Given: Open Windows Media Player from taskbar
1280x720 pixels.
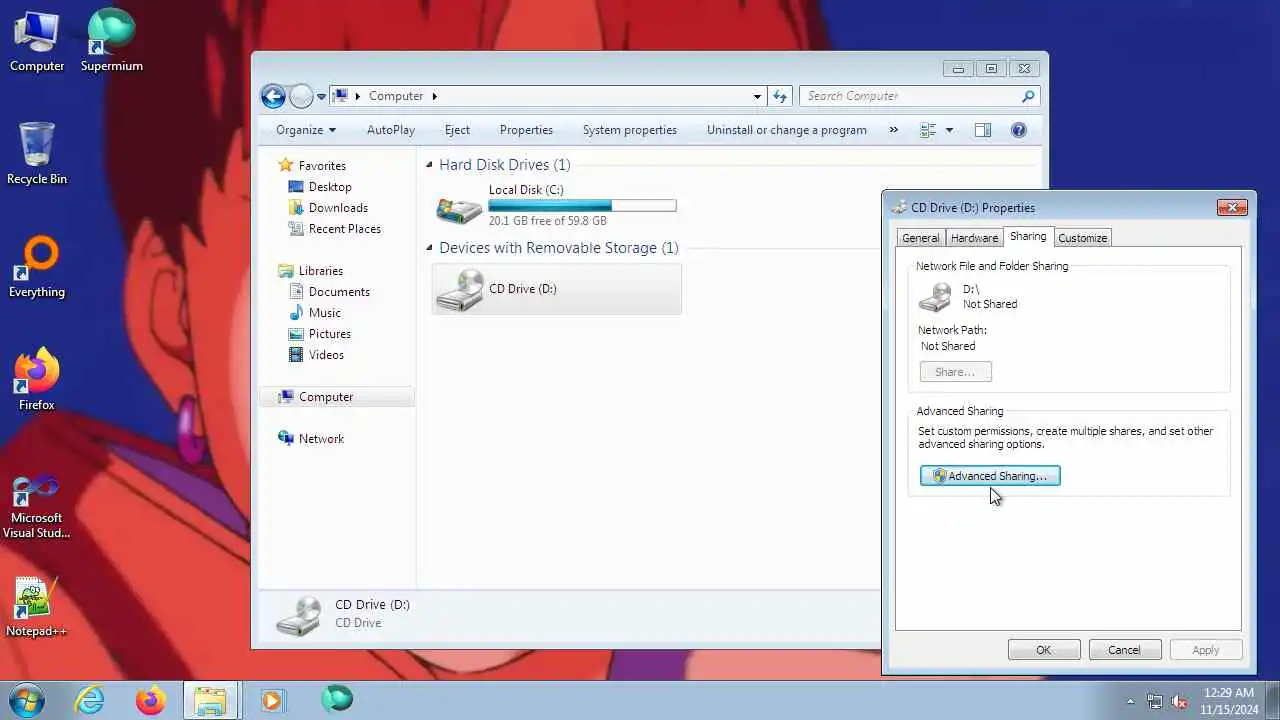Looking at the screenshot, I should 272,699.
